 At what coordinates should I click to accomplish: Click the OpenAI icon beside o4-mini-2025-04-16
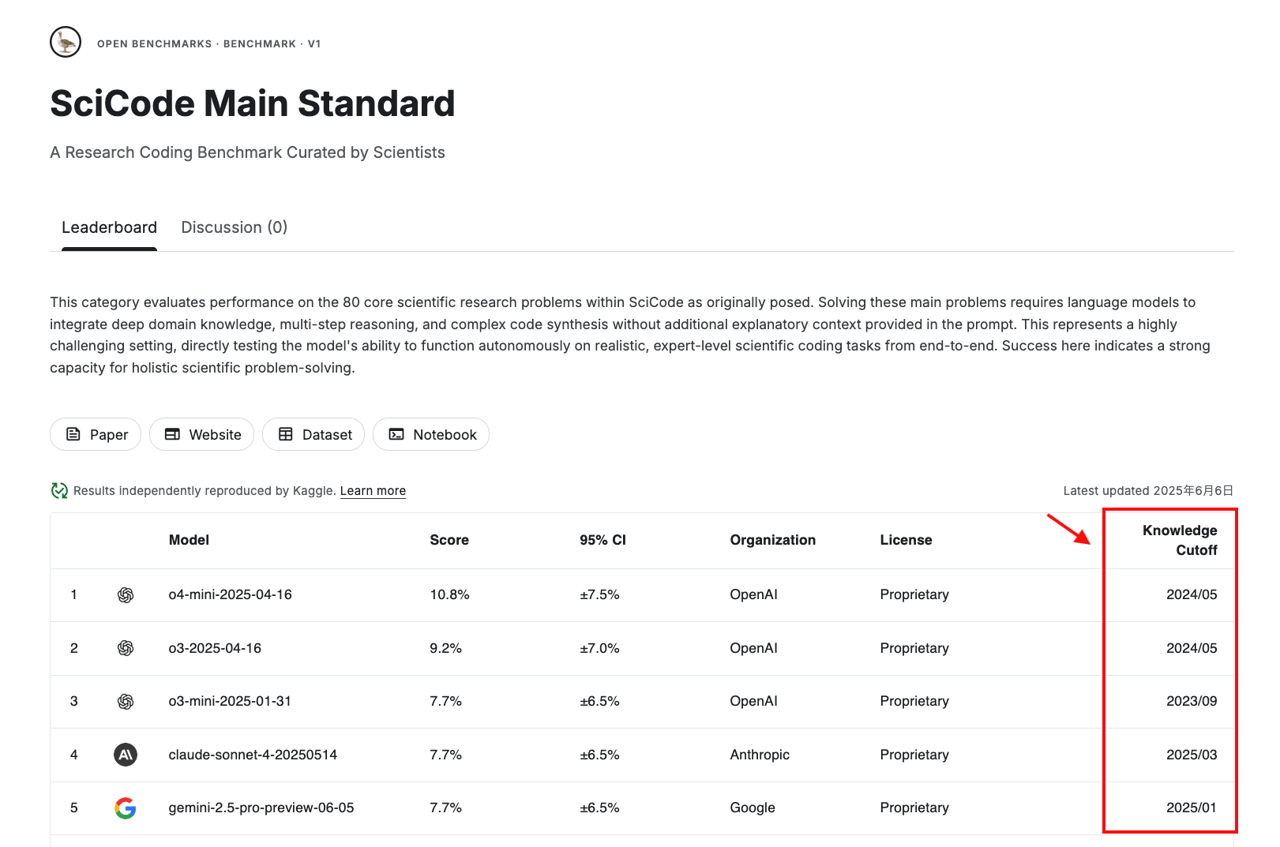click(125, 595)
